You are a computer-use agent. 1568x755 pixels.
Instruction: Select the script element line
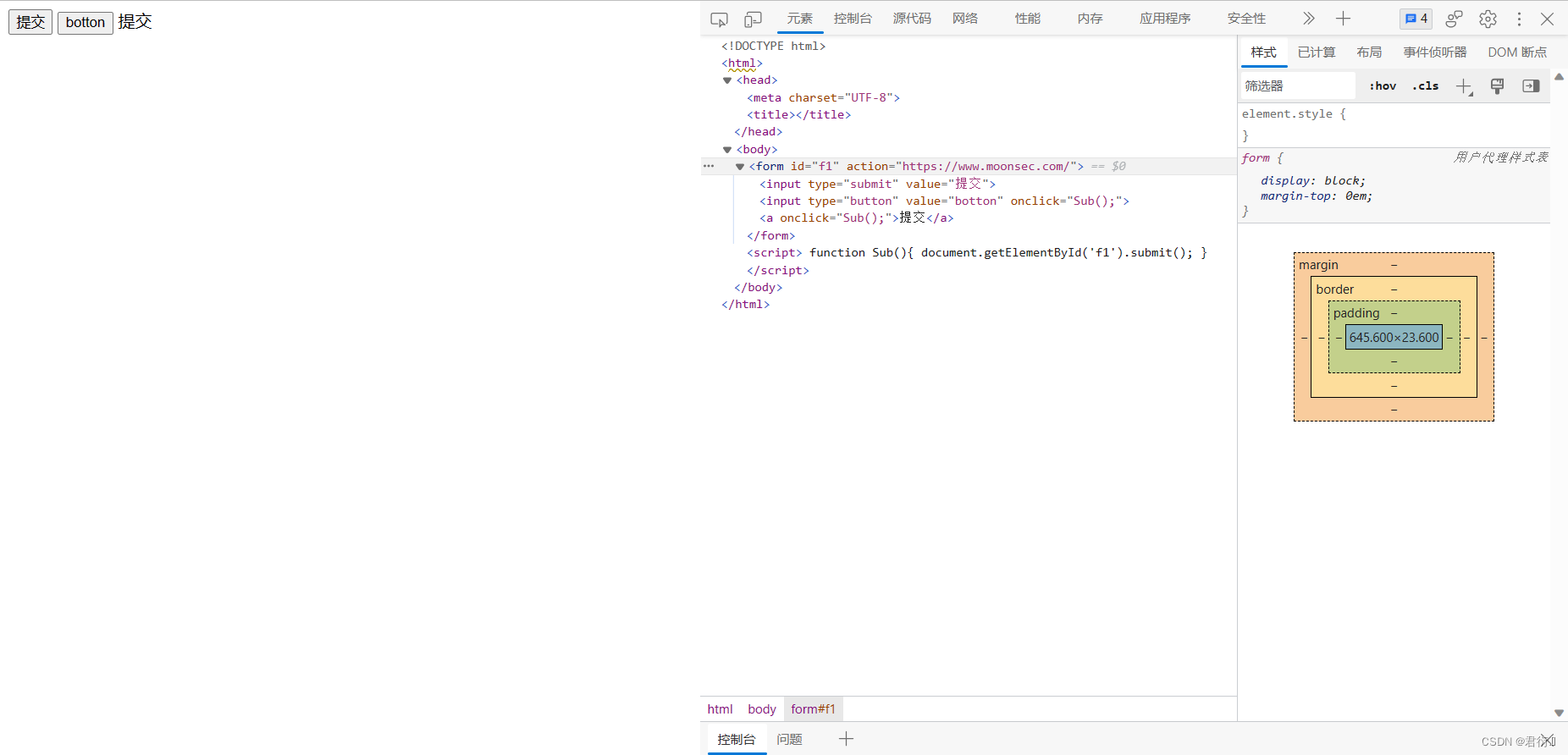tap(977, 252)
